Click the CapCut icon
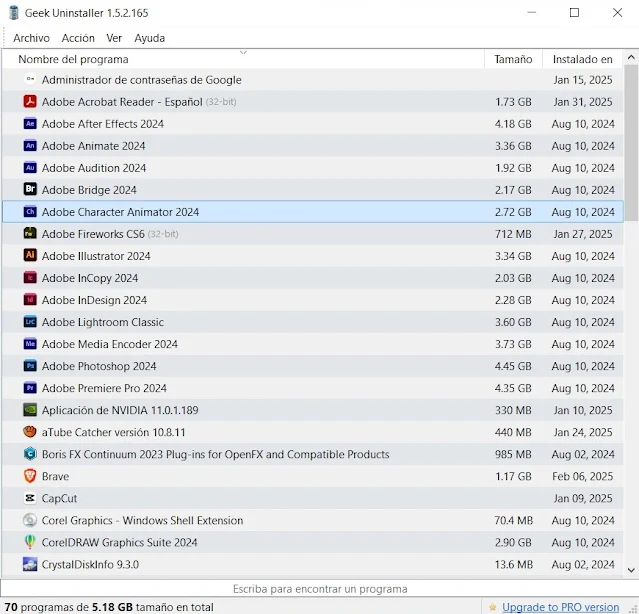The height and width of the screenshot is (614, 639). coord(30,497)
